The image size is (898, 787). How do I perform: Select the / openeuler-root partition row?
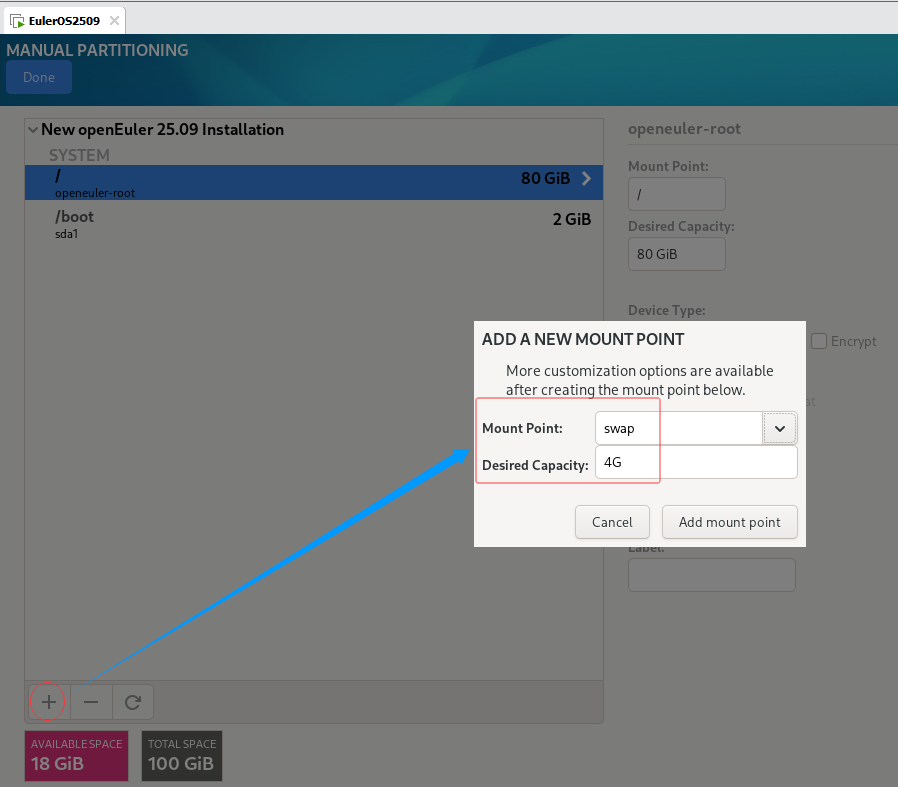coord(314,183)
